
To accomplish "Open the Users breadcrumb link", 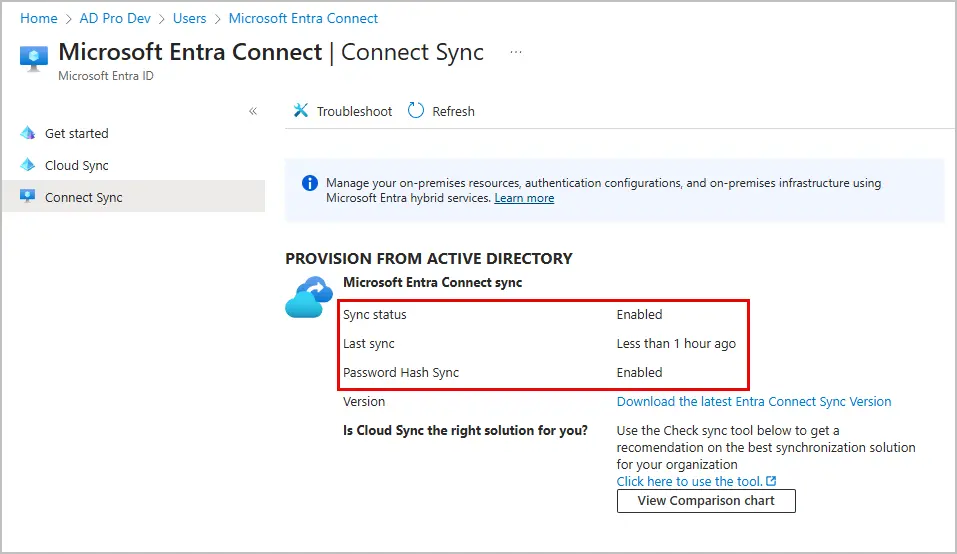I will coord(189,18).
